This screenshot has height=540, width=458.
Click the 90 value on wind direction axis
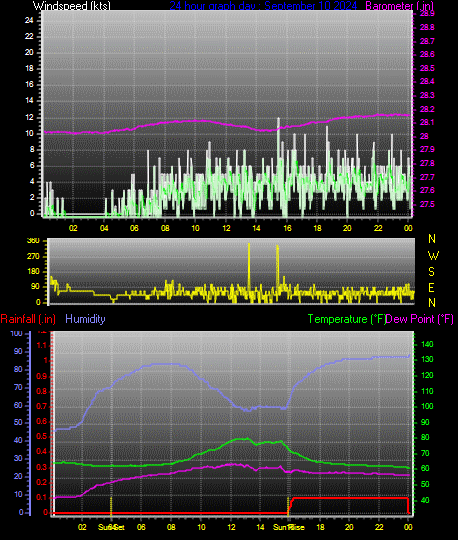point(35,287)
